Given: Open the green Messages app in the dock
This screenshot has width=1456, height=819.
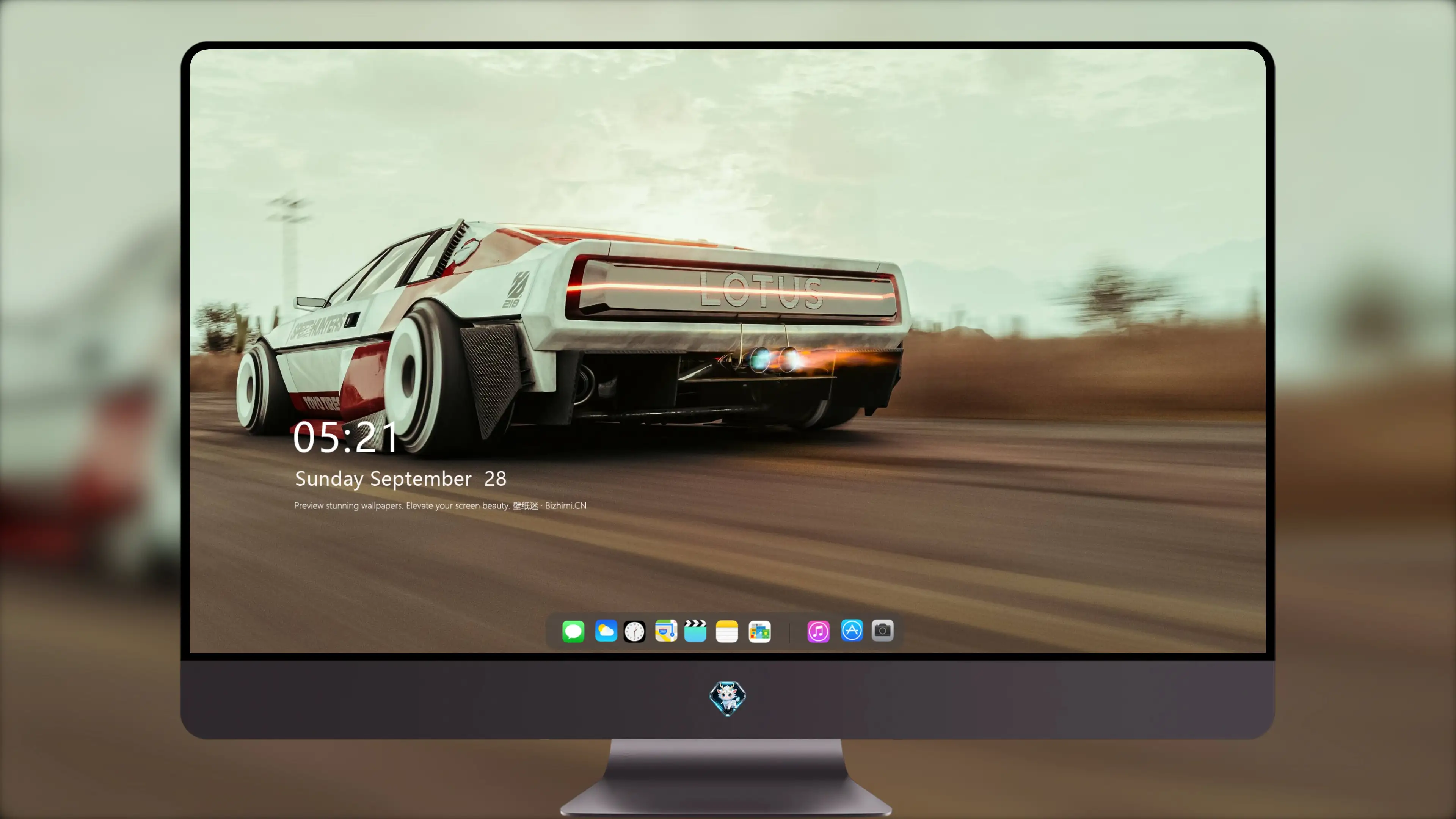Looking at the screenshot, I should point(573,631).
